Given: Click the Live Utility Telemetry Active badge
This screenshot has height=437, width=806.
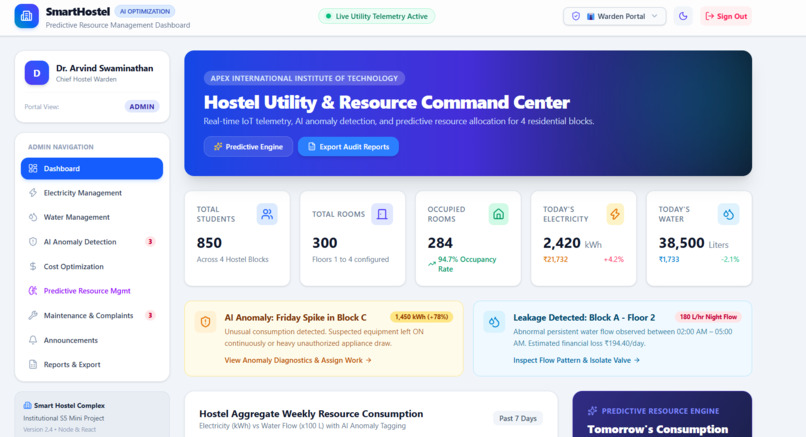Looking at the screenshot, I should coord(377,16).
